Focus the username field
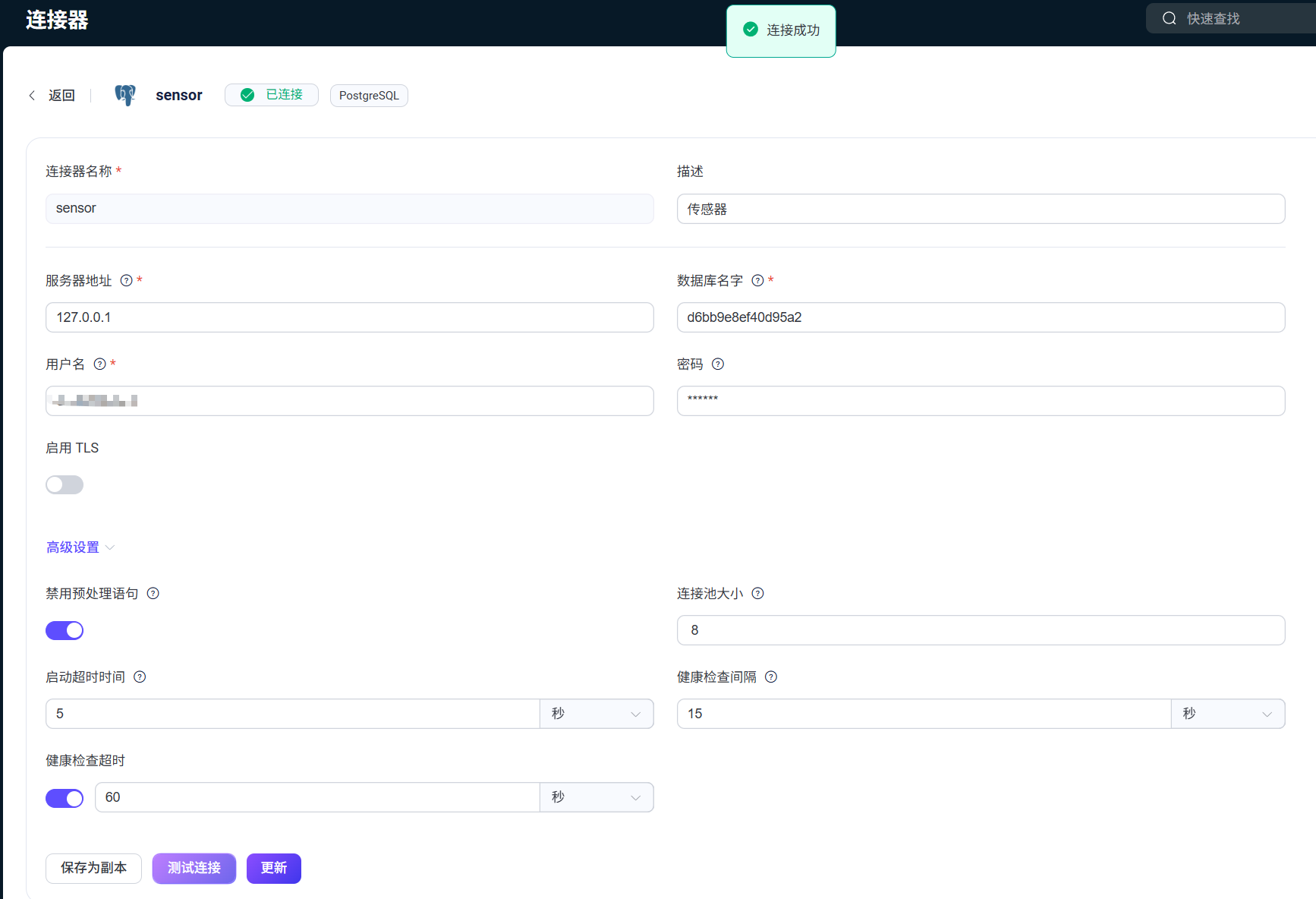This screenshot has width=1316, height=899. 350,401
